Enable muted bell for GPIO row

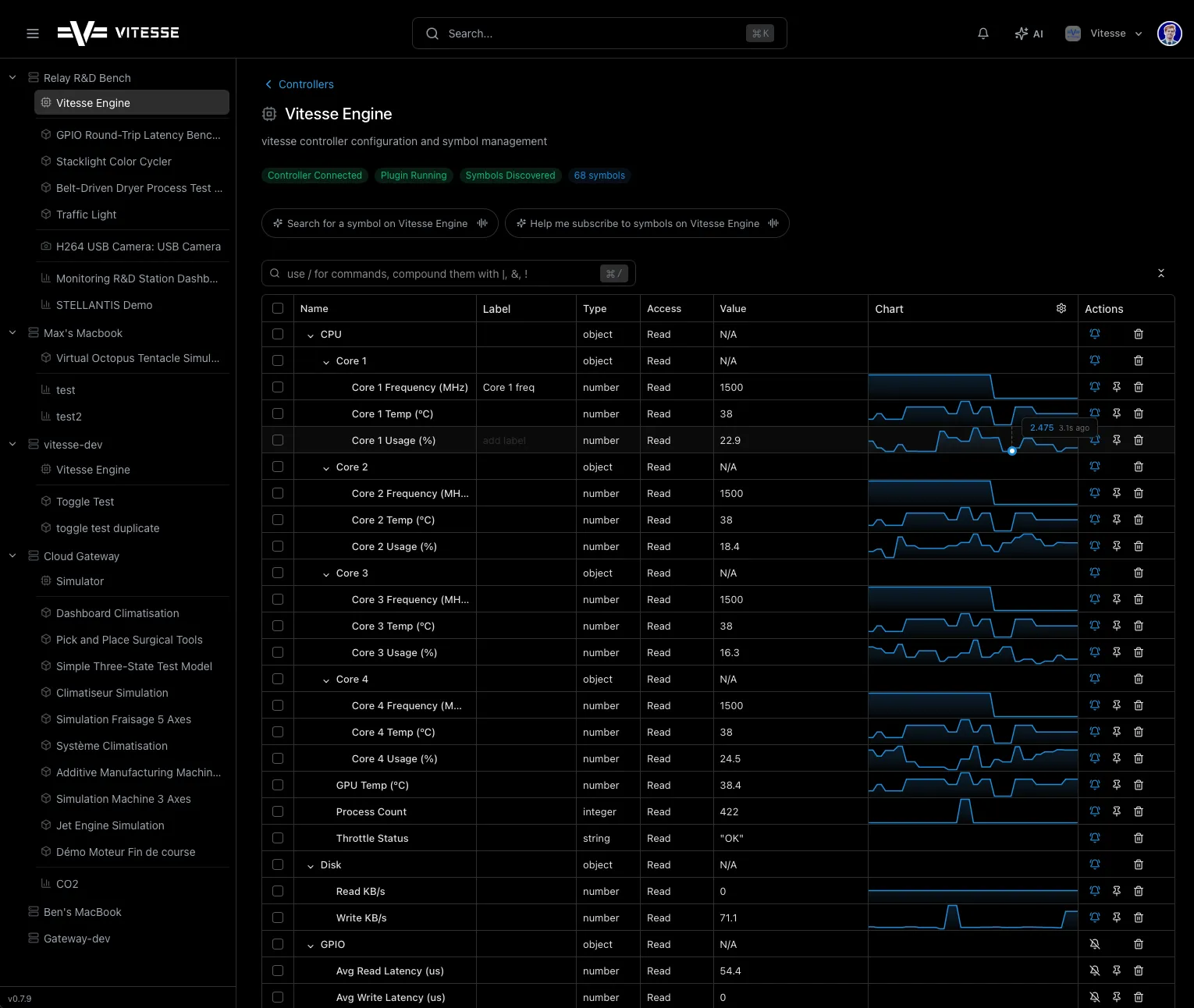click(x=1095, y=944)
